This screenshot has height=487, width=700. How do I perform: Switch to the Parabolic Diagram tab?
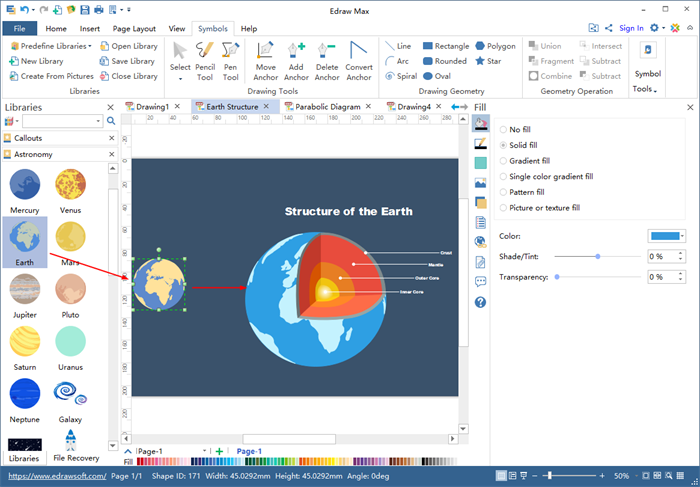coord(325,107)
